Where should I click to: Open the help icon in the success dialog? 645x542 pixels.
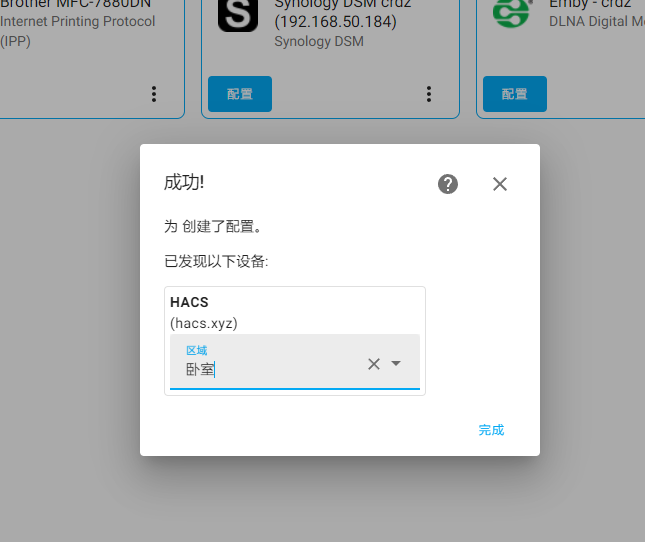(448, 184)
